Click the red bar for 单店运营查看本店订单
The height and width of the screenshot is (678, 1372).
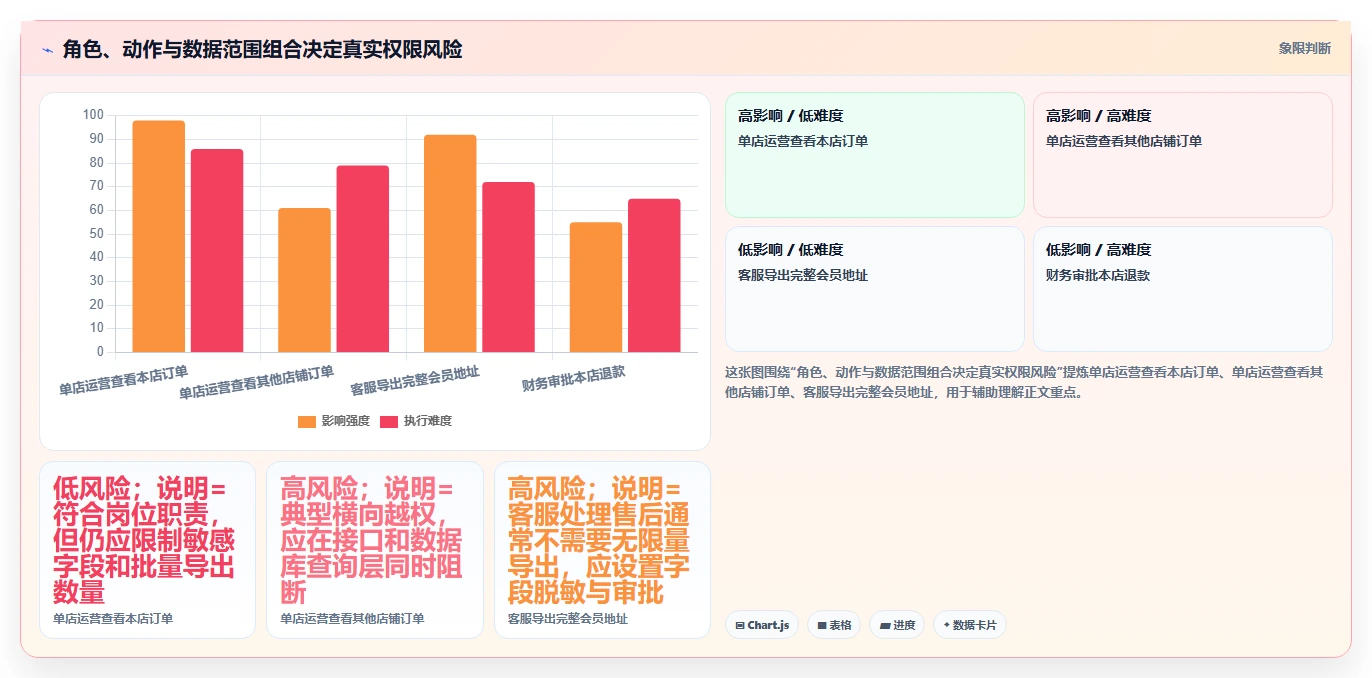point(217,250)
